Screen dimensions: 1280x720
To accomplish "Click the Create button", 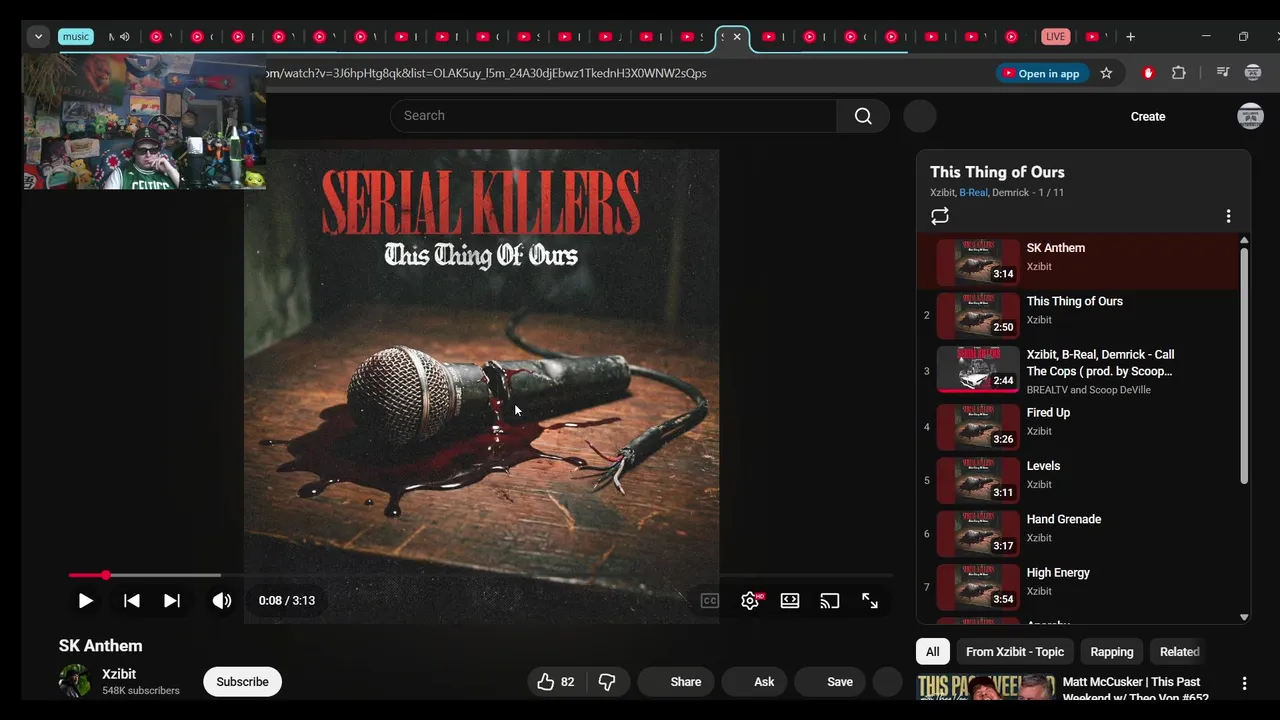I will [x=1148, y=117].
